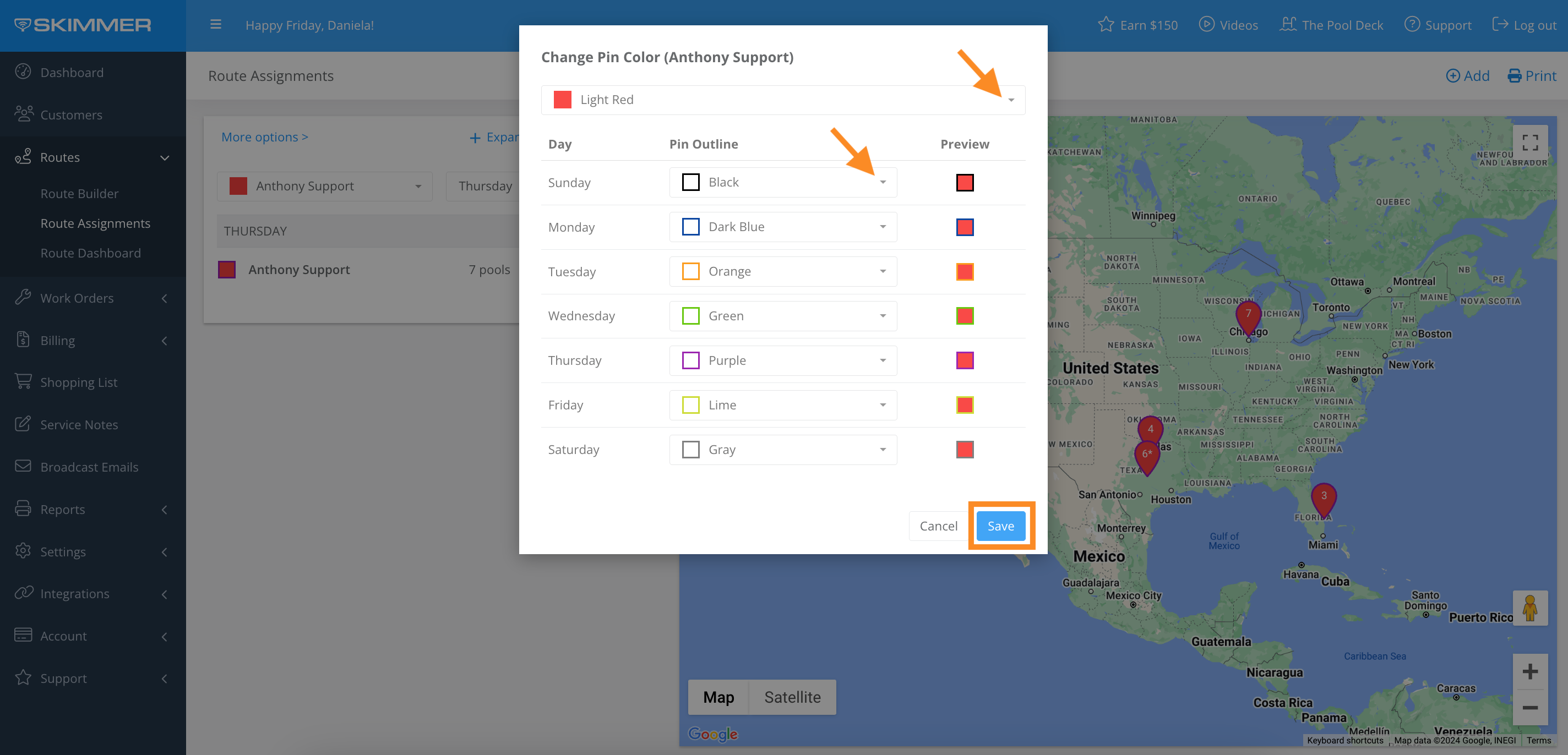
Task: Click the Google logo on map
Action: (713, 734)
